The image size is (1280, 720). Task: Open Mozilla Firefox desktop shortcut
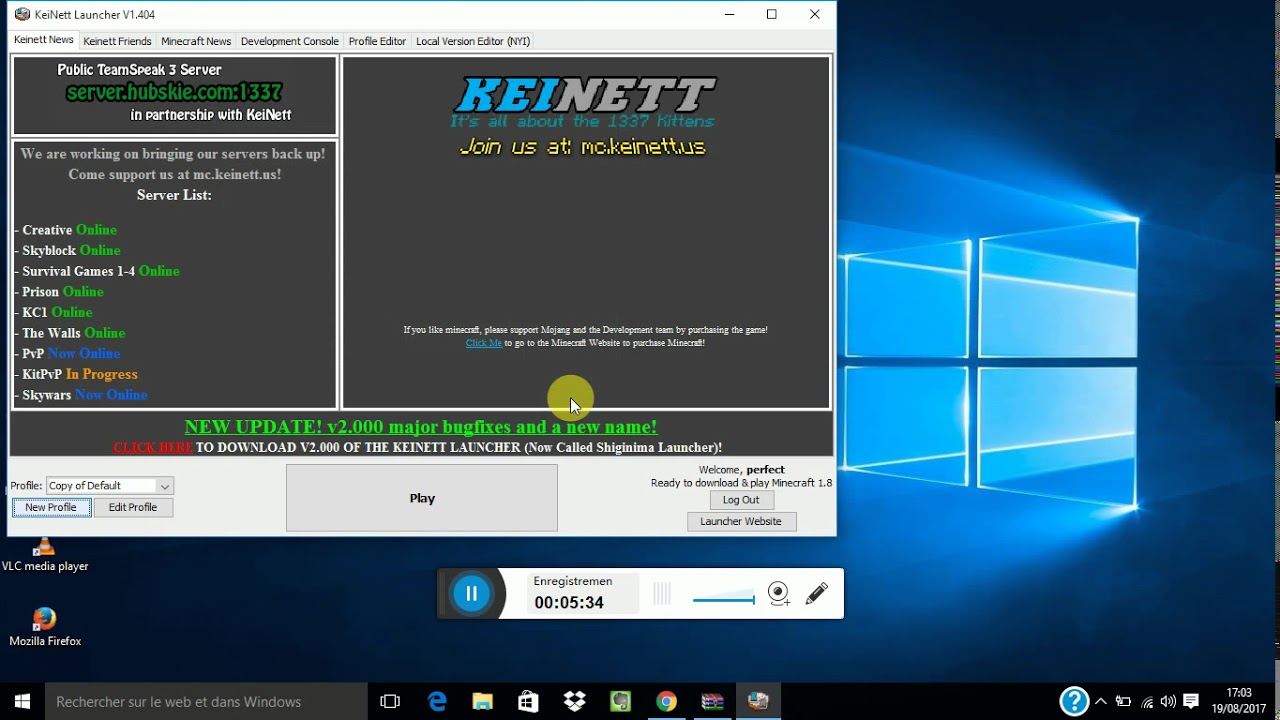pyautogui.click(x=45, y=627)
